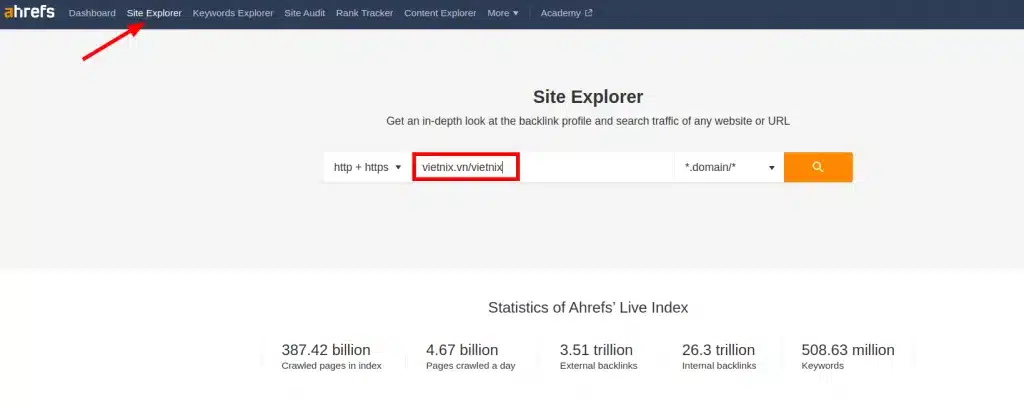Focus the domain search input field

tap(543, 167)
